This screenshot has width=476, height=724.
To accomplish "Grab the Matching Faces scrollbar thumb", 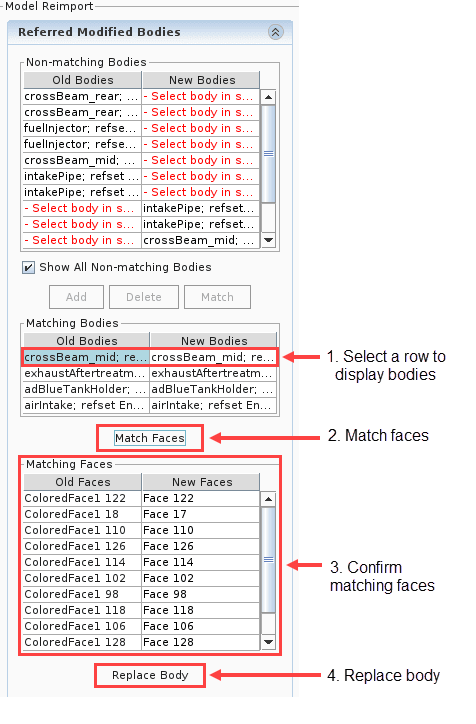I will click(x=268, y=560).
